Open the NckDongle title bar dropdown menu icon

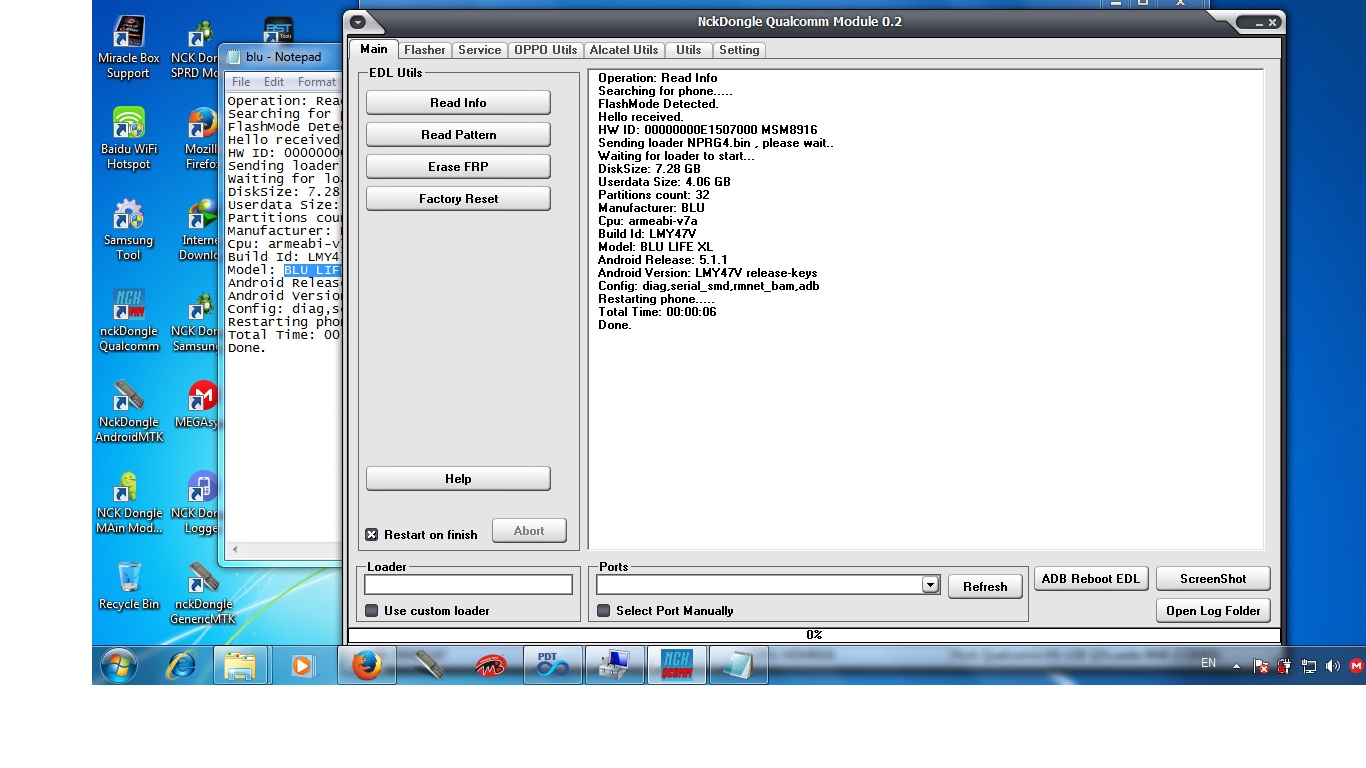click(358, 22)
